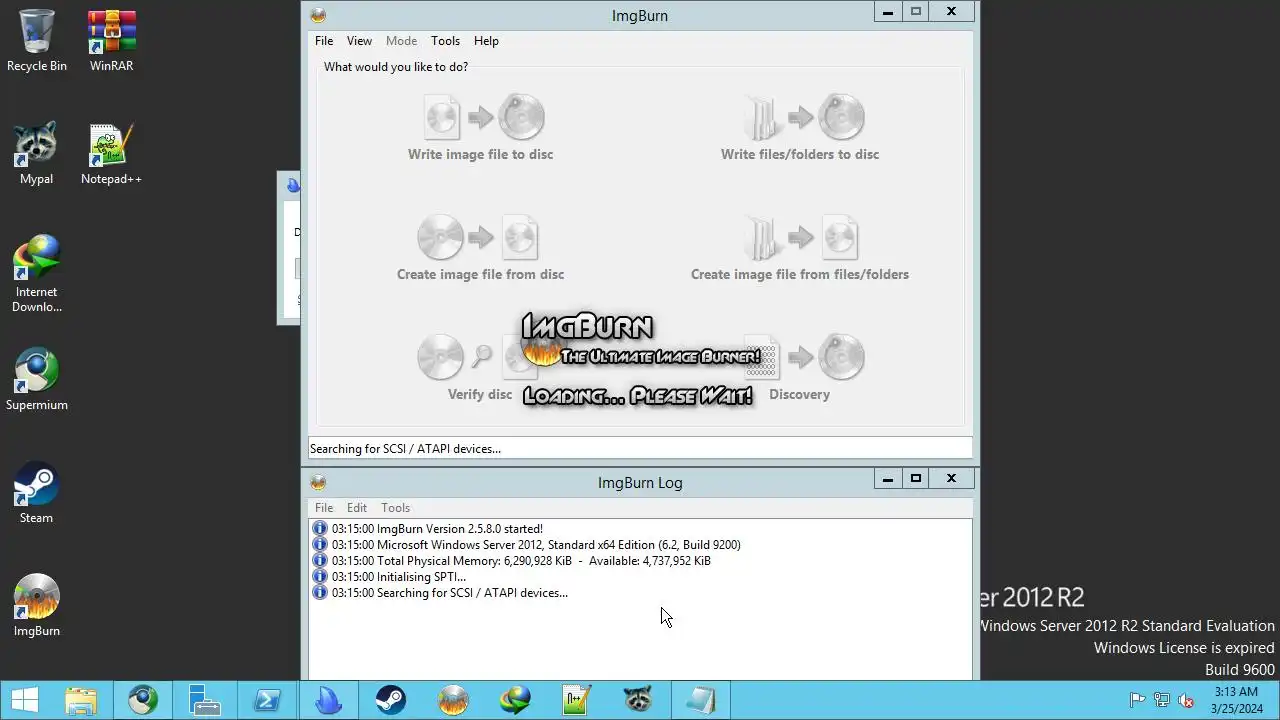Minimize the main ImgBurn window
The image size is (1280, 720).
click(887, 12)
